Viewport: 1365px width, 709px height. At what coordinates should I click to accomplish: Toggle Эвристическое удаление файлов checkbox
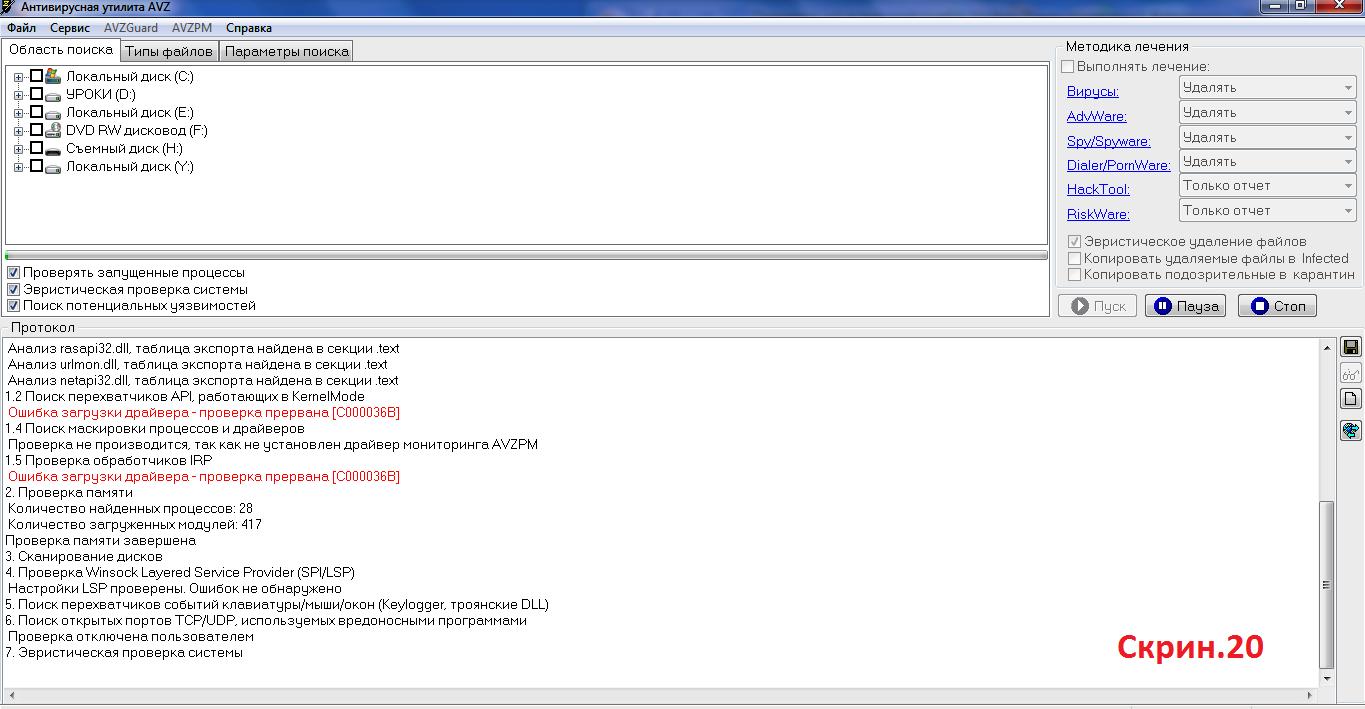click(1075, 242)
